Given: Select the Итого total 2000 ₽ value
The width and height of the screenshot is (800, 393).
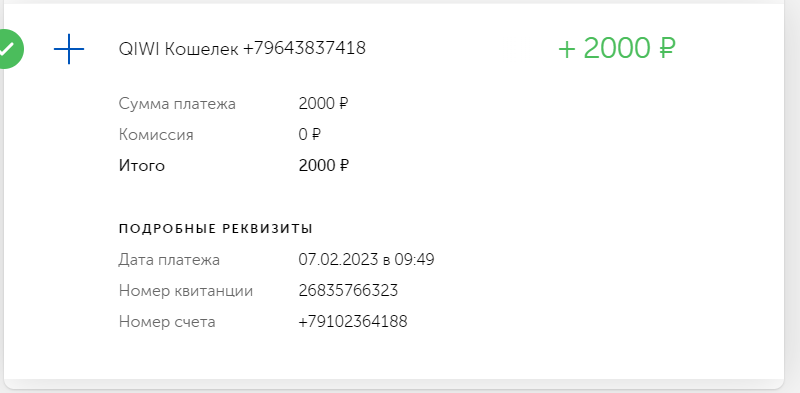Looking at the screenshot, I should coord(323,165).
